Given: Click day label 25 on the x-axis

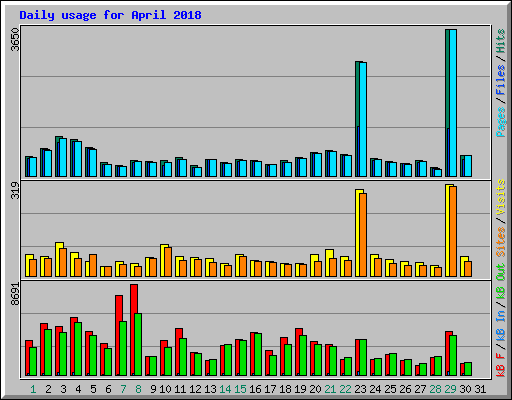Looking at the screenshot, I should (x=390, y=389).
